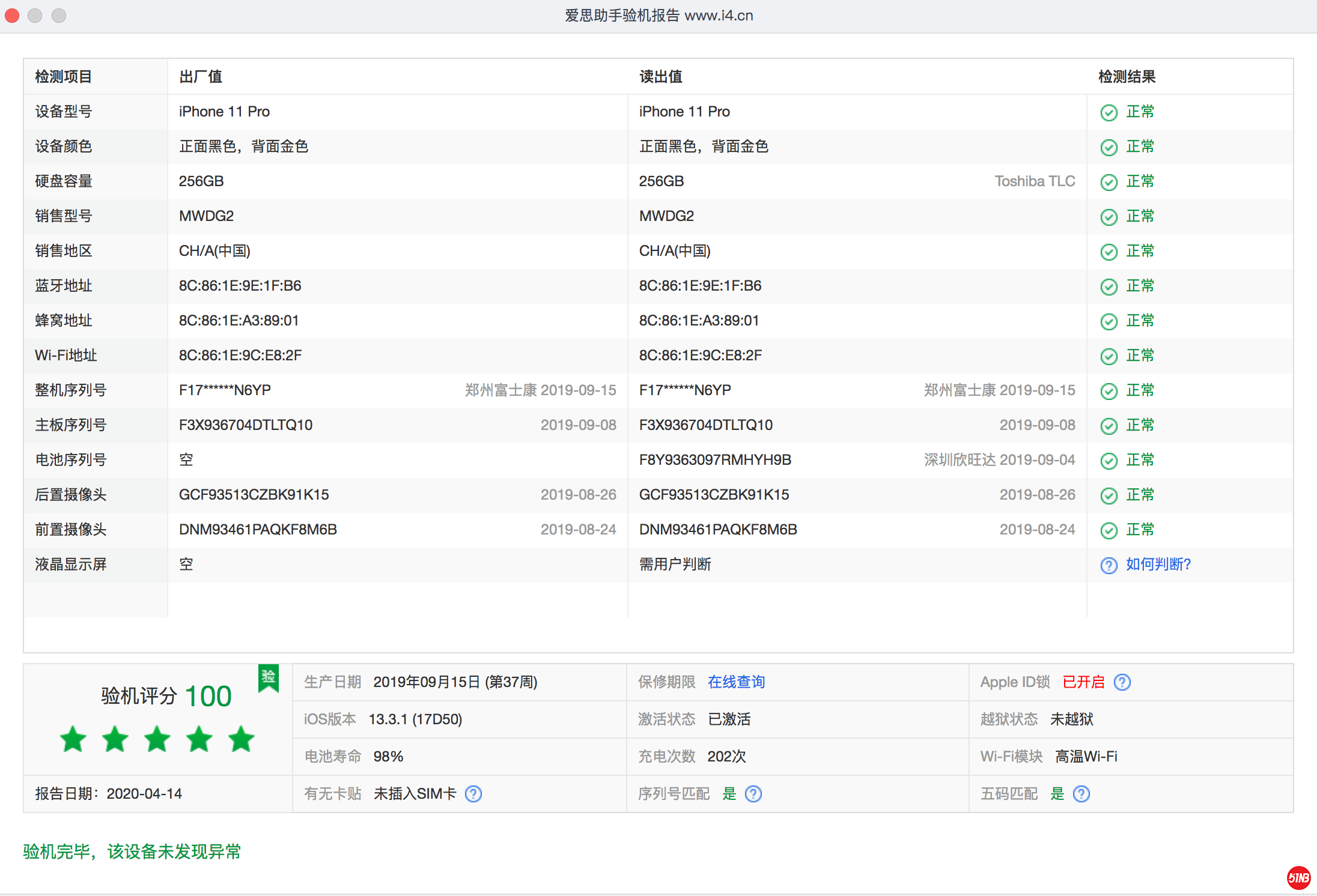Click the check icon for 前置摄像头 row
The width and height of the screenshot is (1317, 896).
(x=1109, y=530)
